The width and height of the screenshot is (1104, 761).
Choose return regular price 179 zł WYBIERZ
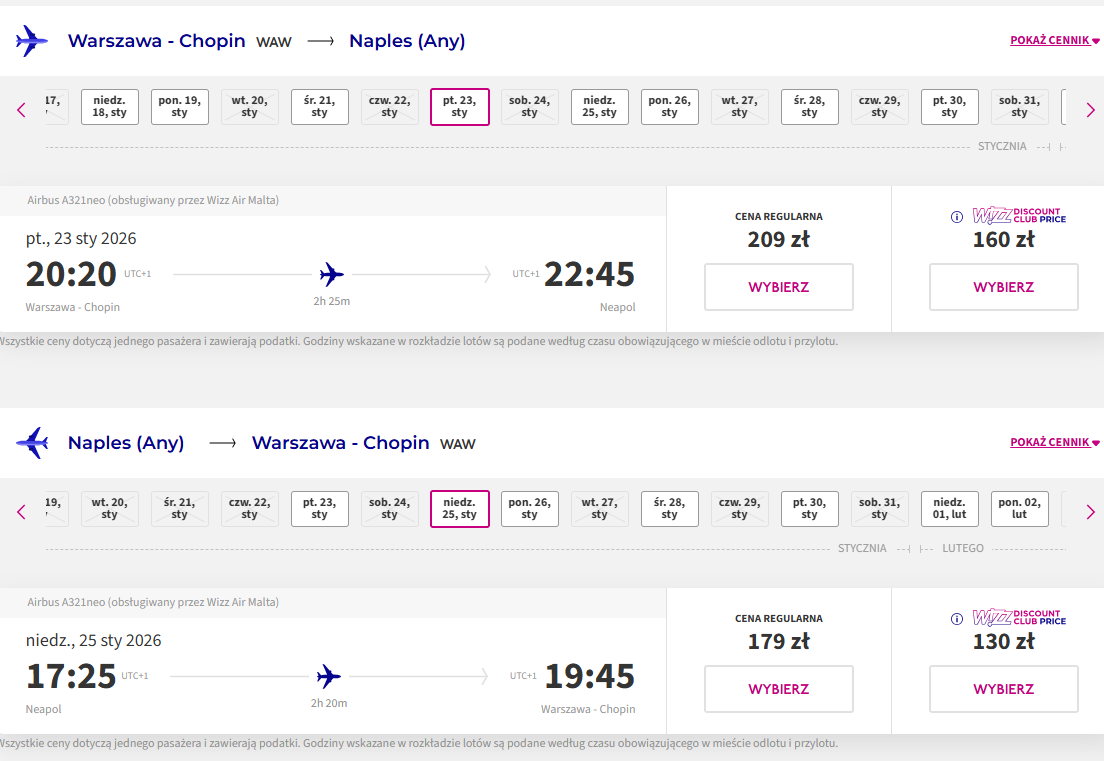point(779,689)
